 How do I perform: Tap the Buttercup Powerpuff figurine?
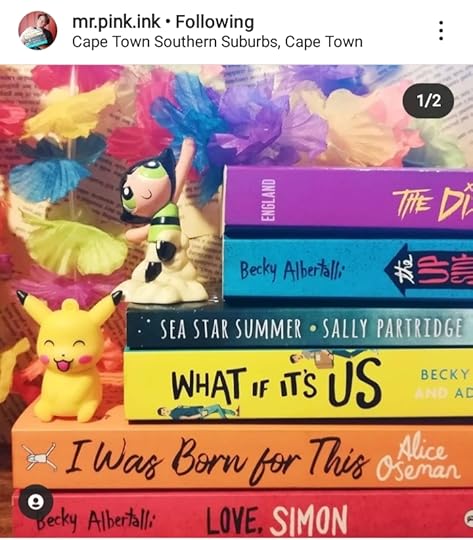click(158, 227)
